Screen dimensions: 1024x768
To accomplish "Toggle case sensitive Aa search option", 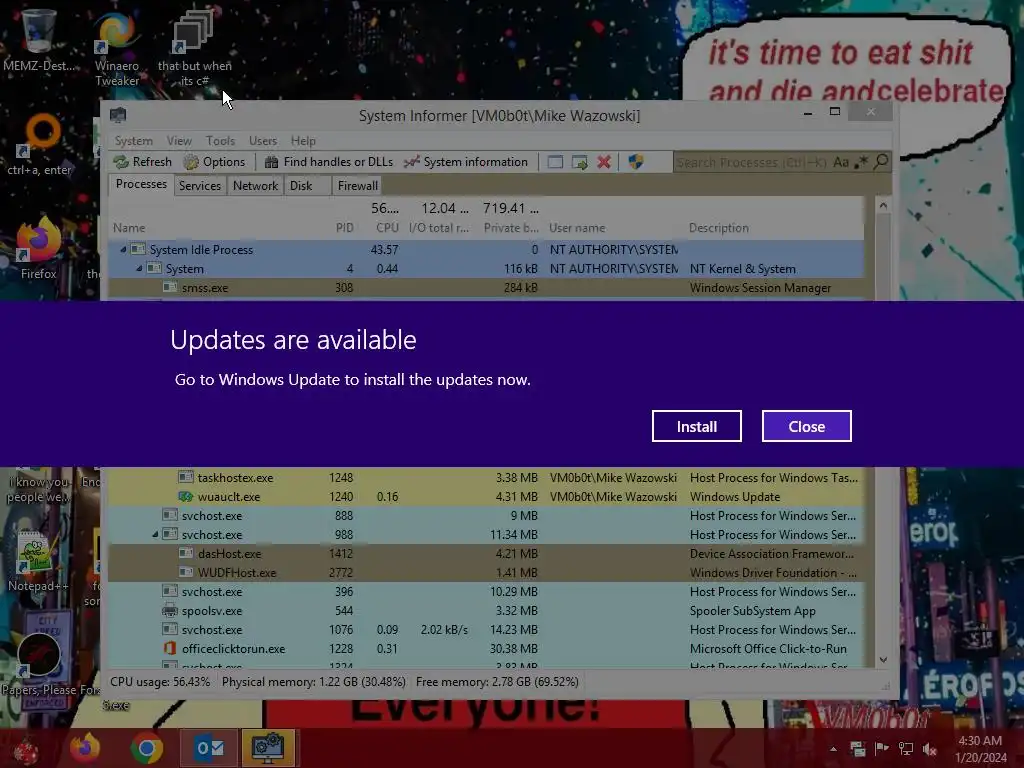I will [x=840, y=162].
